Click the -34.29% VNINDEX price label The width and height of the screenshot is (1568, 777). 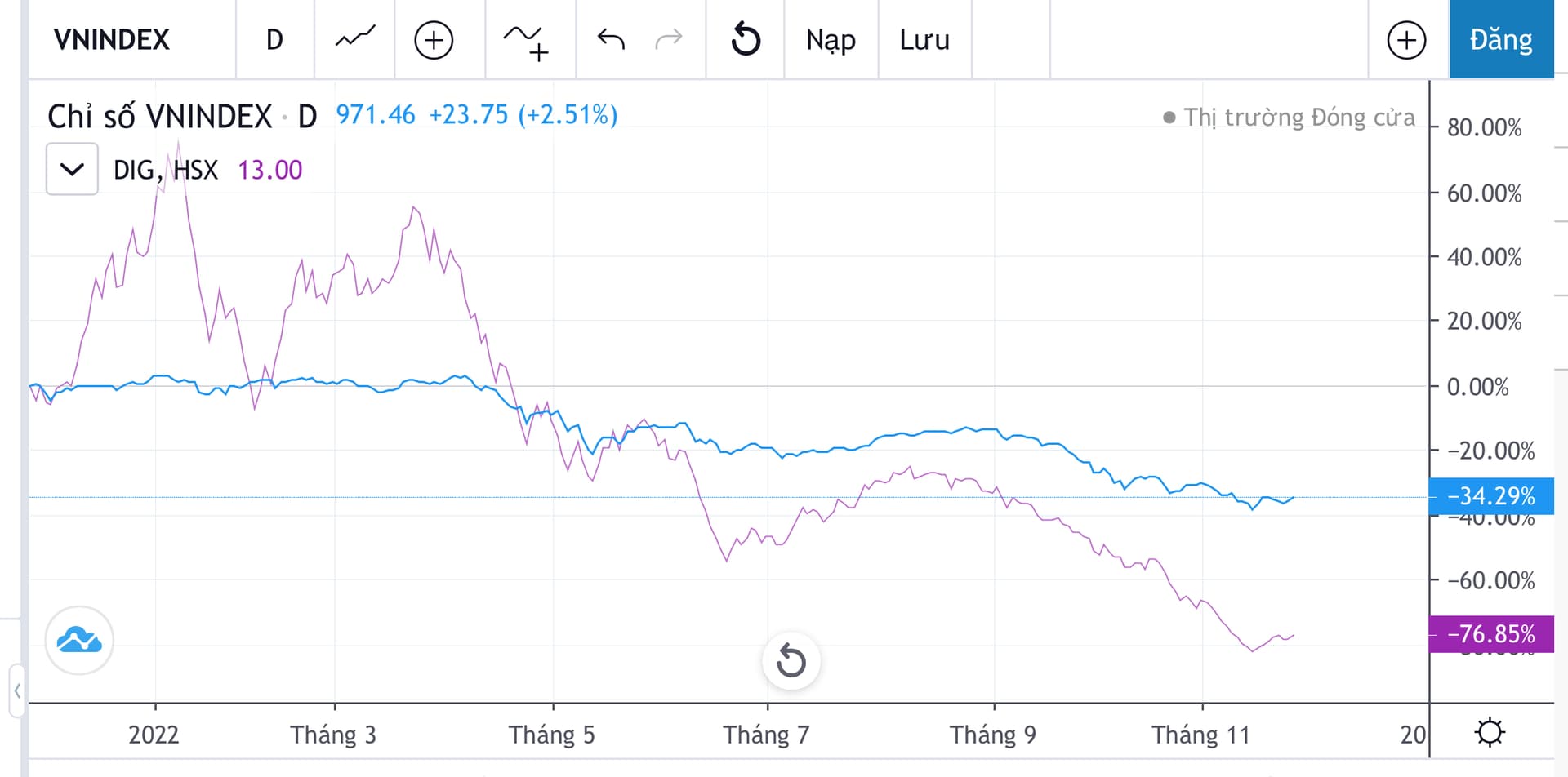[x=1490, y=496]
